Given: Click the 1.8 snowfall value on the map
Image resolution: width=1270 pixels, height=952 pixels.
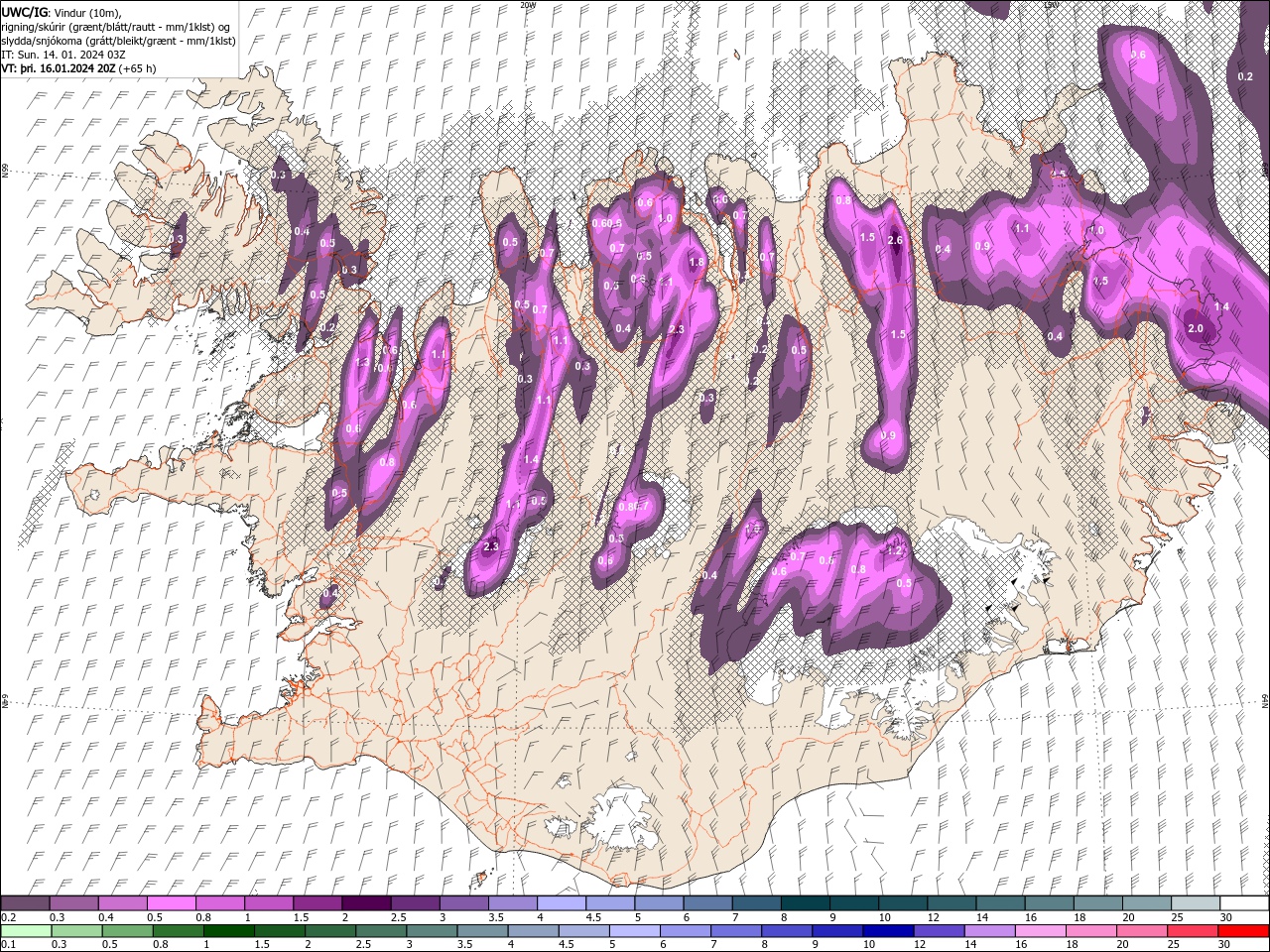Looking at the screenshot, I should click(x=697, y=262).
